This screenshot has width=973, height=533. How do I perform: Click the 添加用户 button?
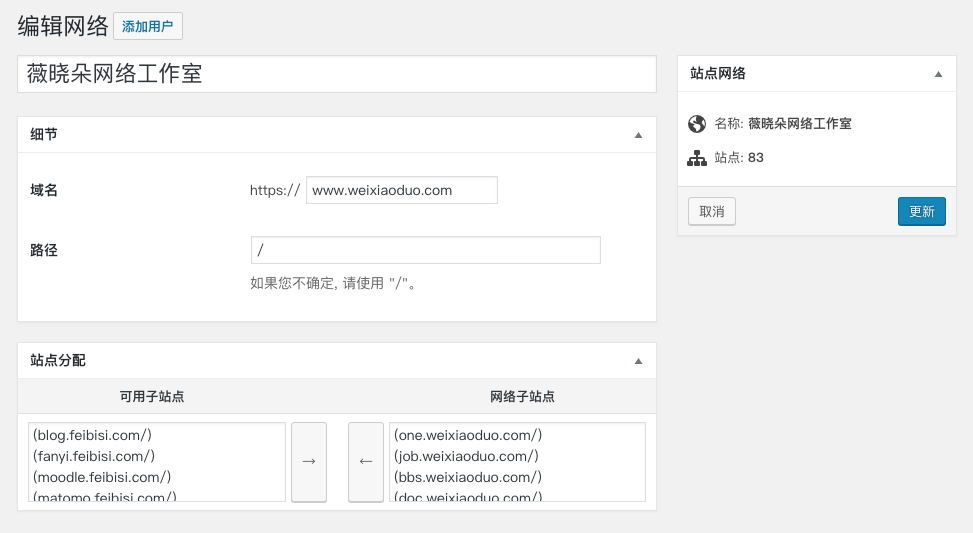[148, 27]
